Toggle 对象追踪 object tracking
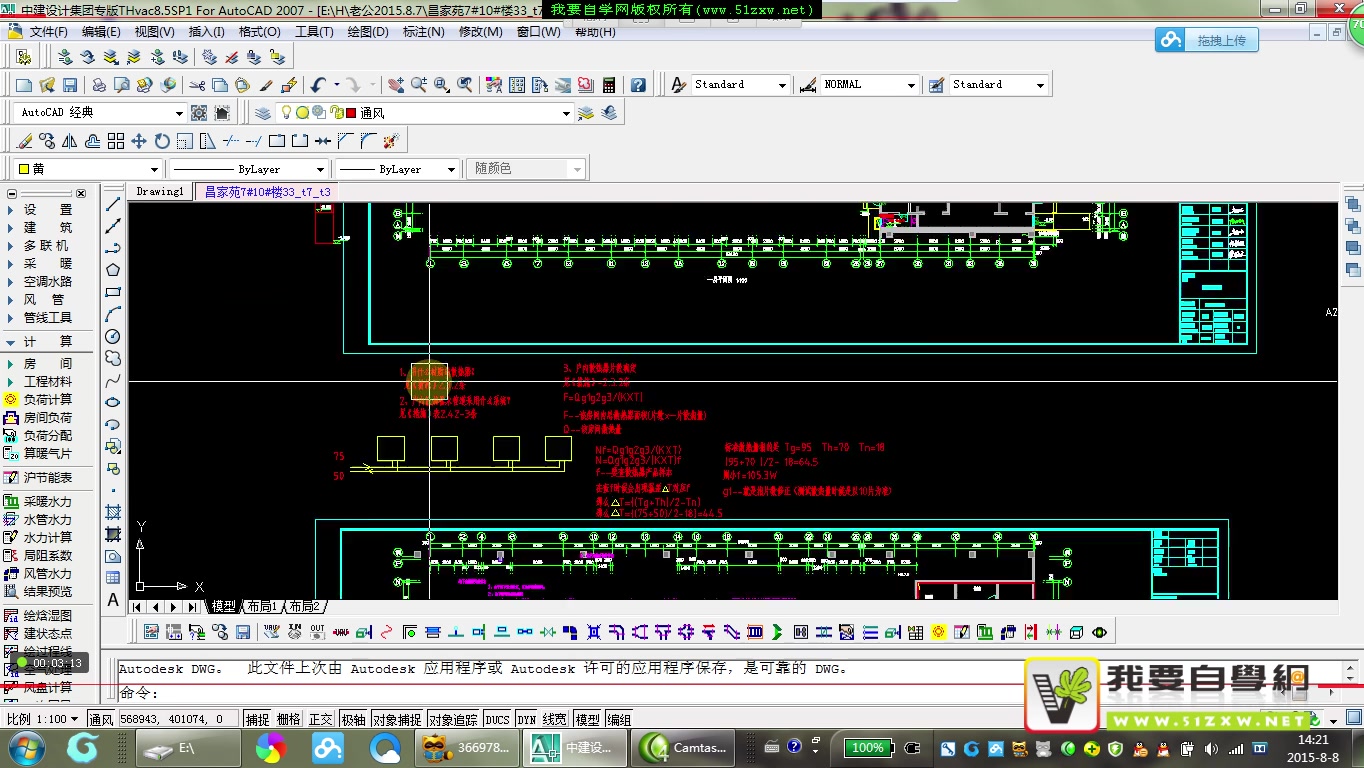1364x768 pixels. point(453,720)
